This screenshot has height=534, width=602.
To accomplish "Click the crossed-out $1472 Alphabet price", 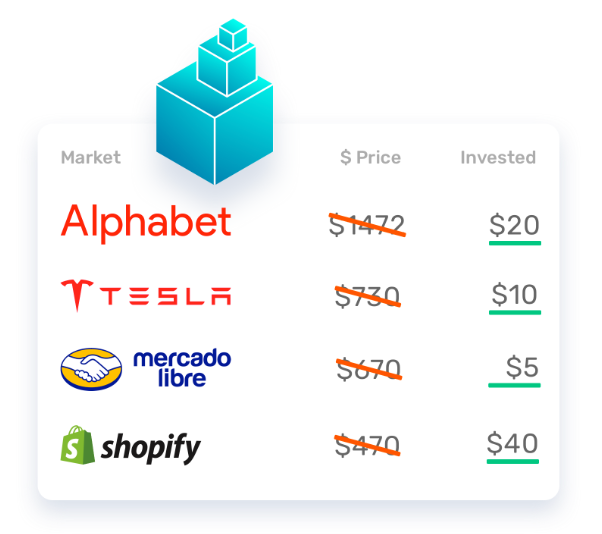I will tap(366, 226).
